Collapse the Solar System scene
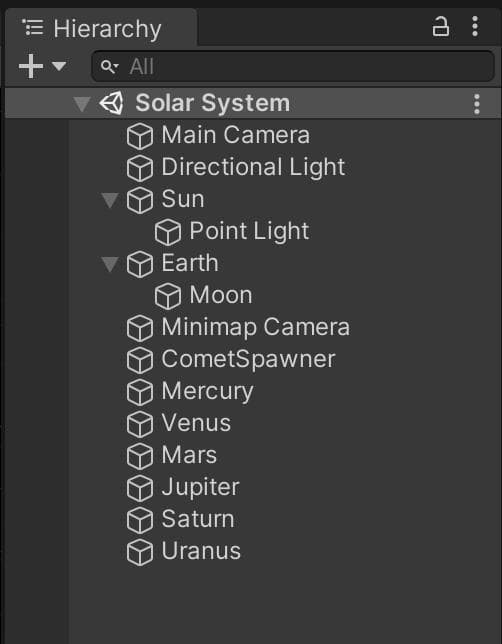This screenshot has width=502, height=644. 82,104
